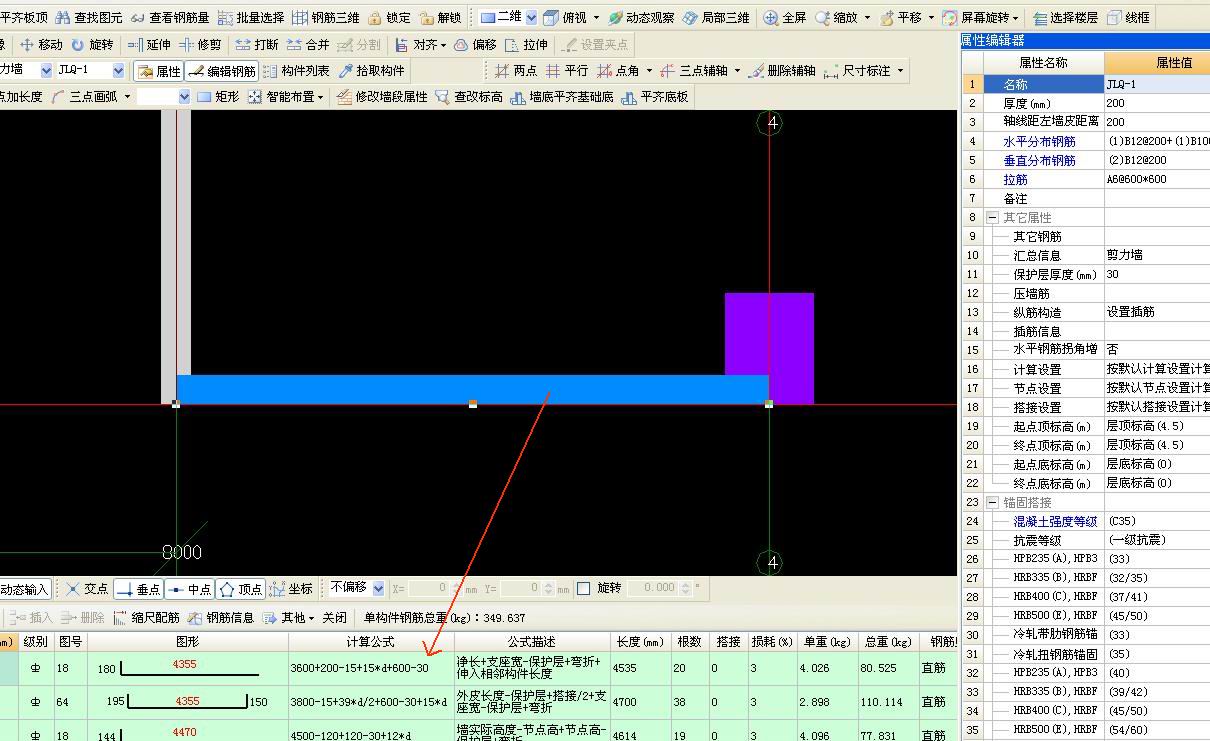Click the 锁定 lock tool
1210x741 pixels.
click(x=389, y=18)
